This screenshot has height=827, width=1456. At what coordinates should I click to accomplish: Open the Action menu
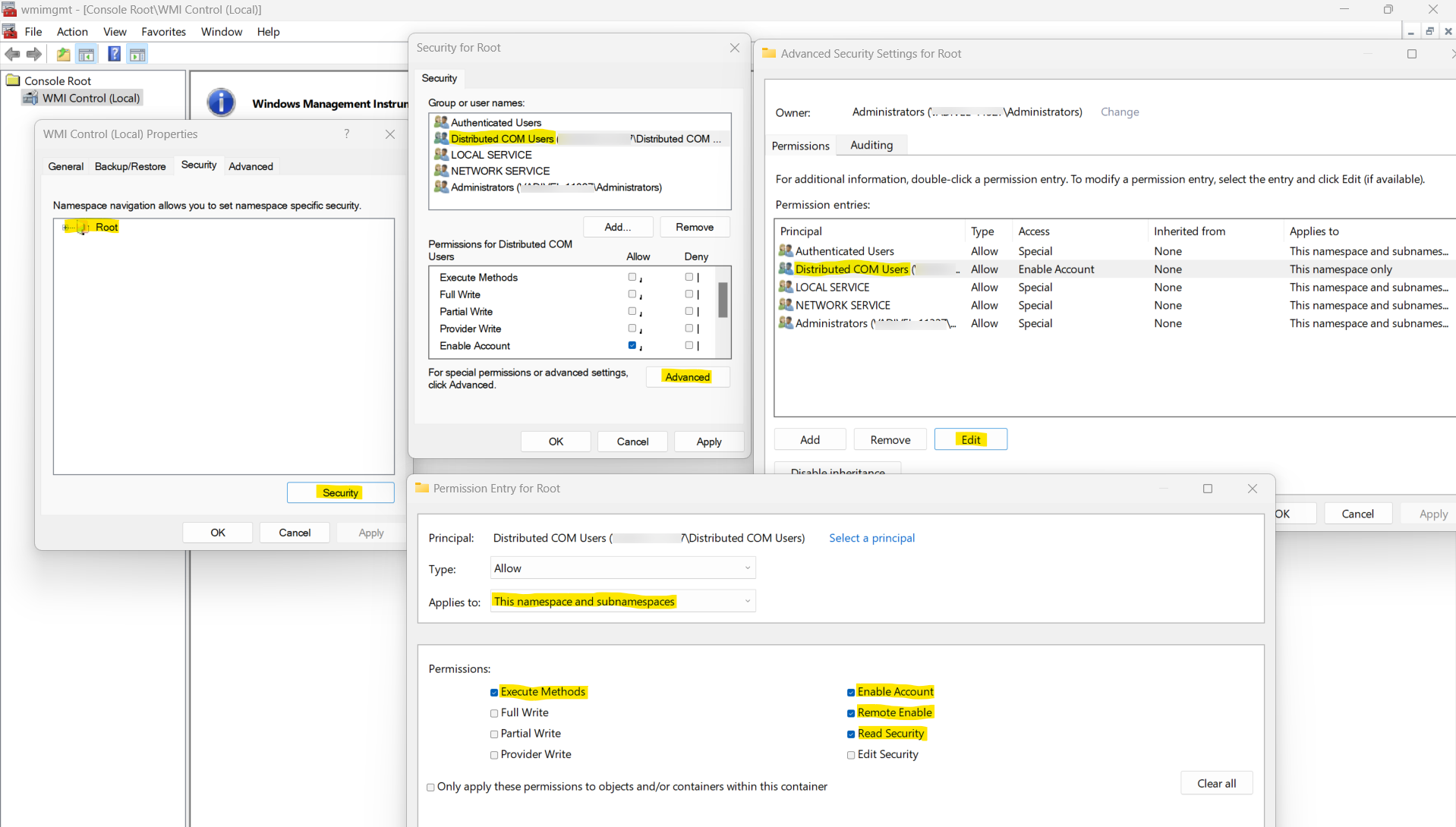pyautogui.click(x=72, y=31)
